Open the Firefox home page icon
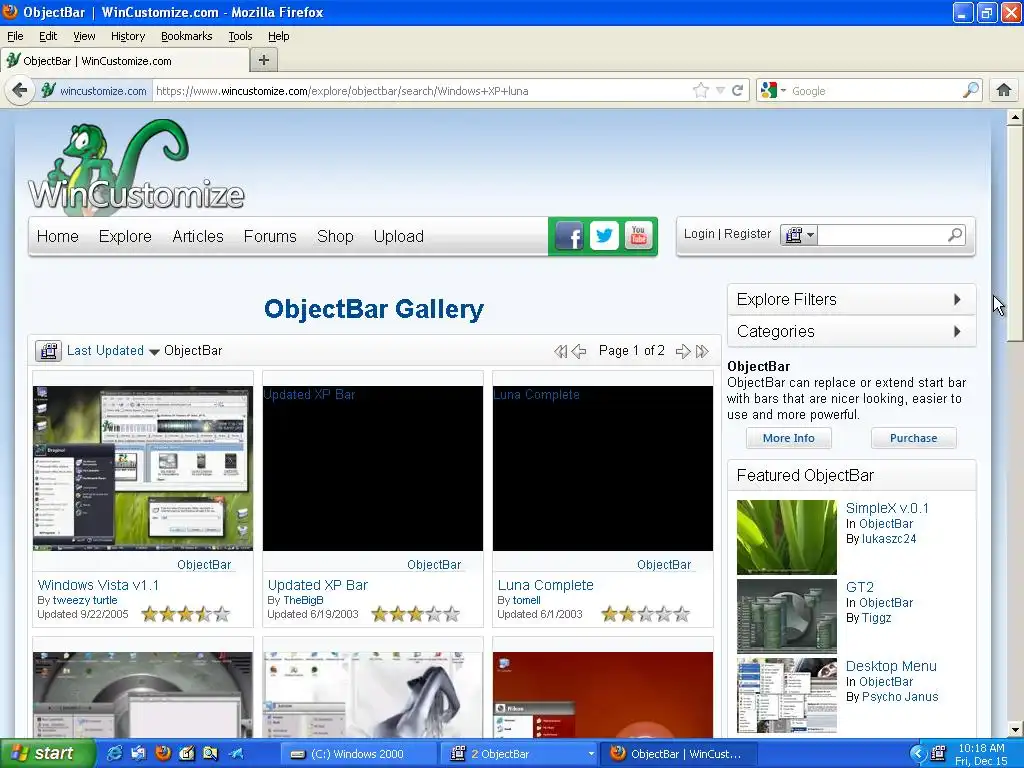The width and height of the screenshot is (1024, 768). 1004,90
